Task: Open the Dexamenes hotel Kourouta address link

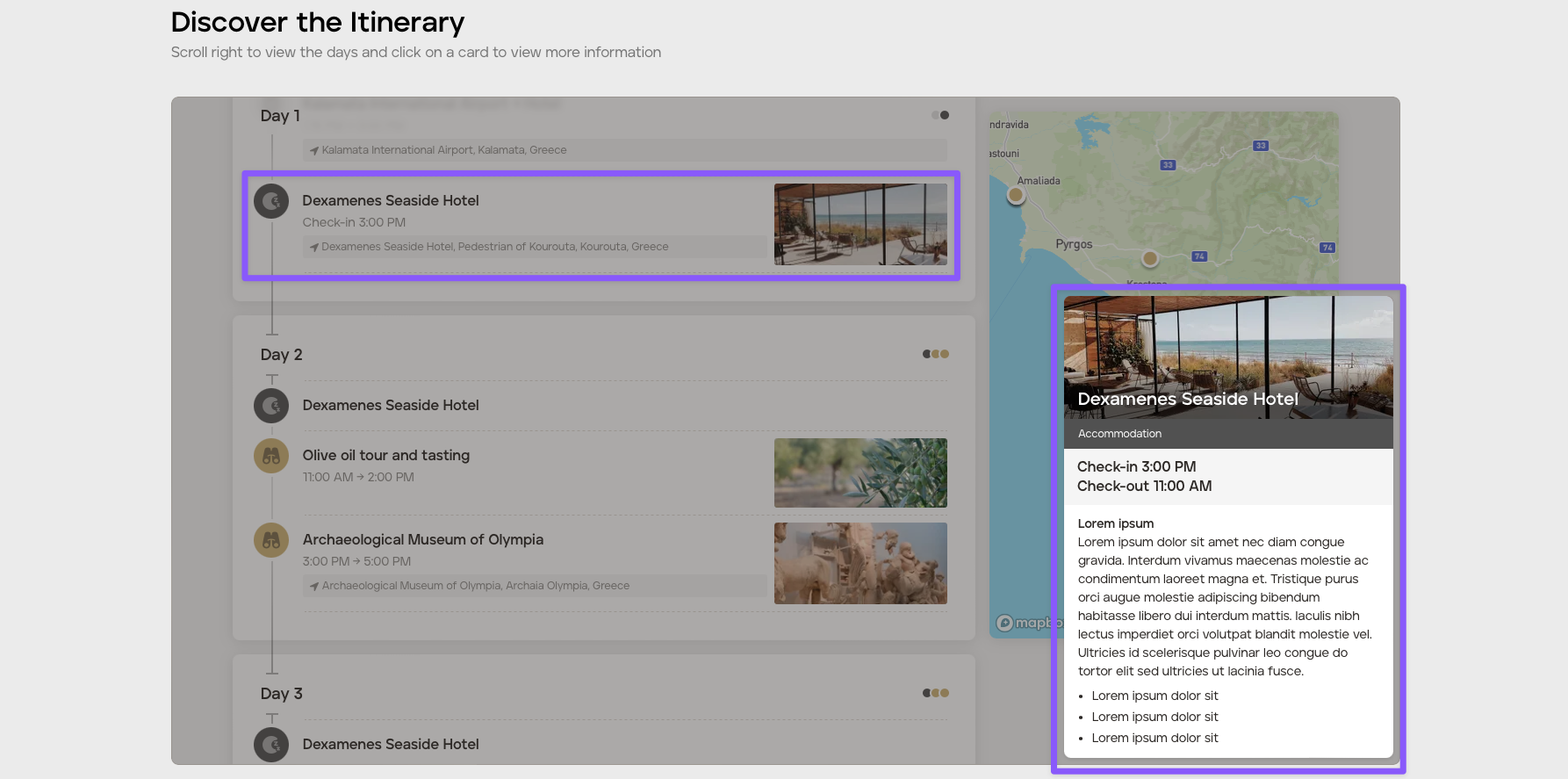Action: tap(494, 247)
